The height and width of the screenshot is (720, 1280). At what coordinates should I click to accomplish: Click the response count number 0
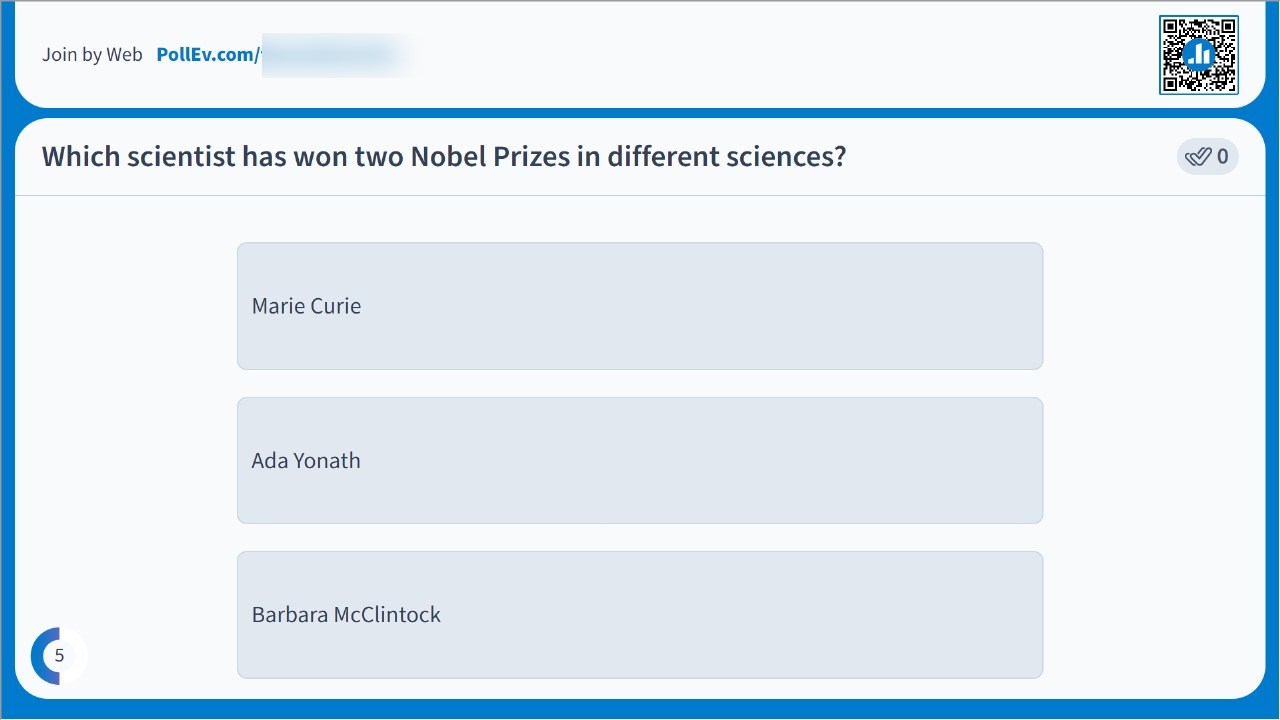pos(1223,157)
